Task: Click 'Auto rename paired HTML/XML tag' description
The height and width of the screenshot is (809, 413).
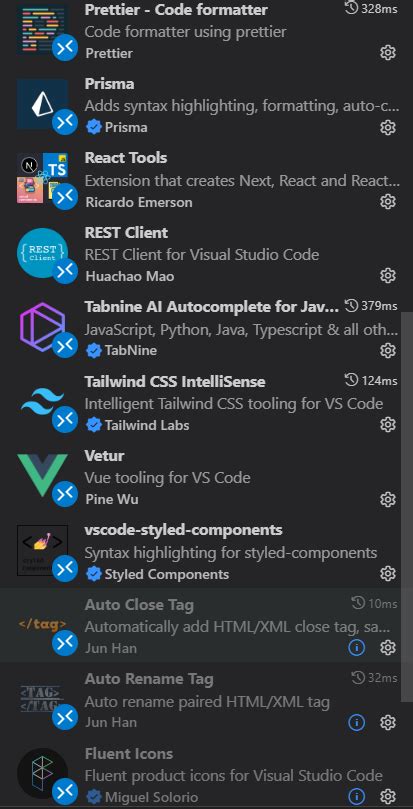Action: (x=207, y=702)
